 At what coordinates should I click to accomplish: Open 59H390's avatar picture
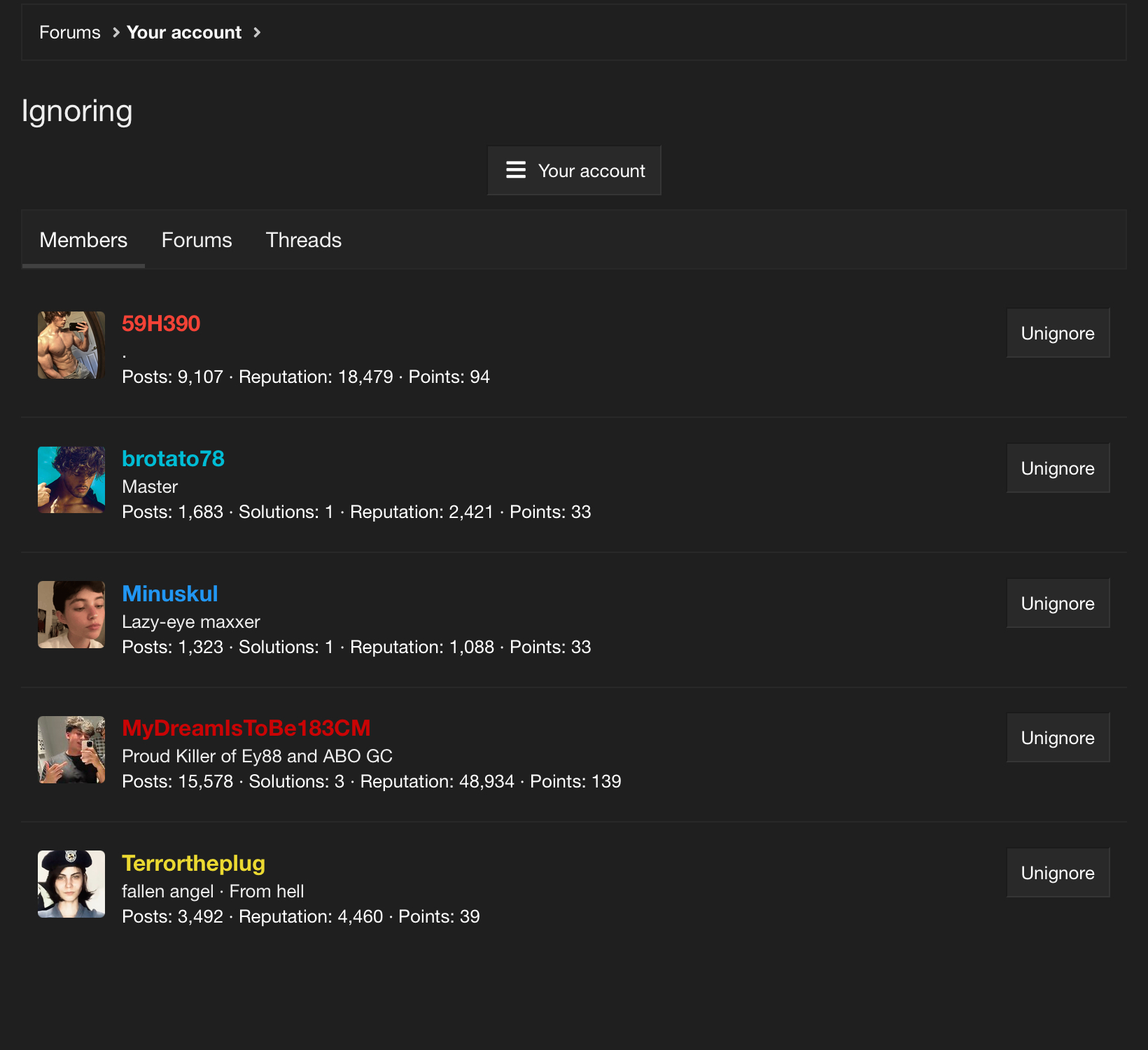[71, 345]
